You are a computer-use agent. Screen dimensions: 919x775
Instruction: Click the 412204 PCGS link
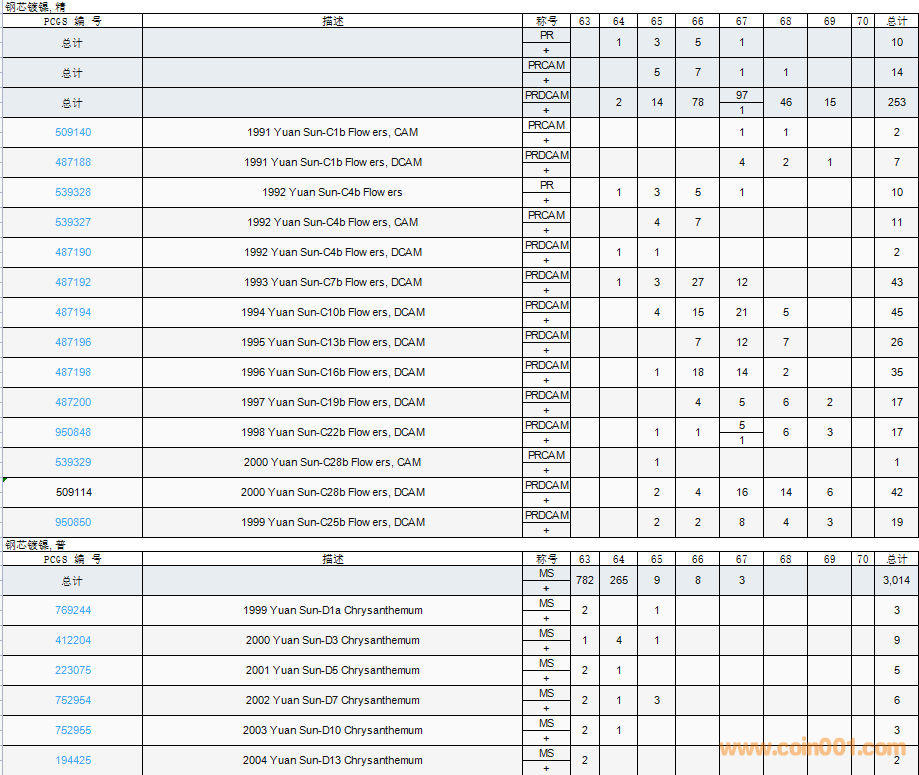(72, 640)
